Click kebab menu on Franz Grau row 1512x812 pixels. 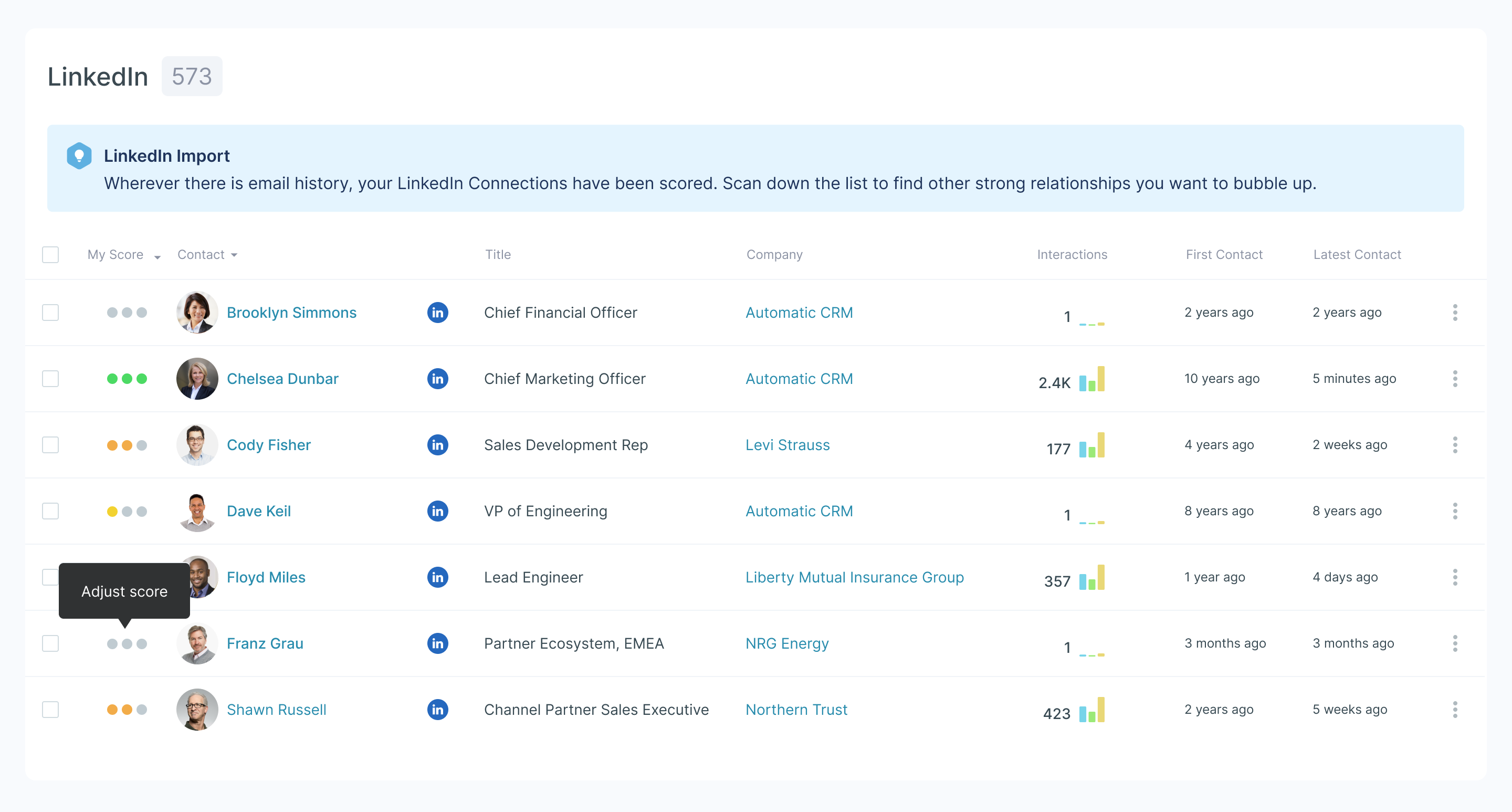click(1454, 643)
